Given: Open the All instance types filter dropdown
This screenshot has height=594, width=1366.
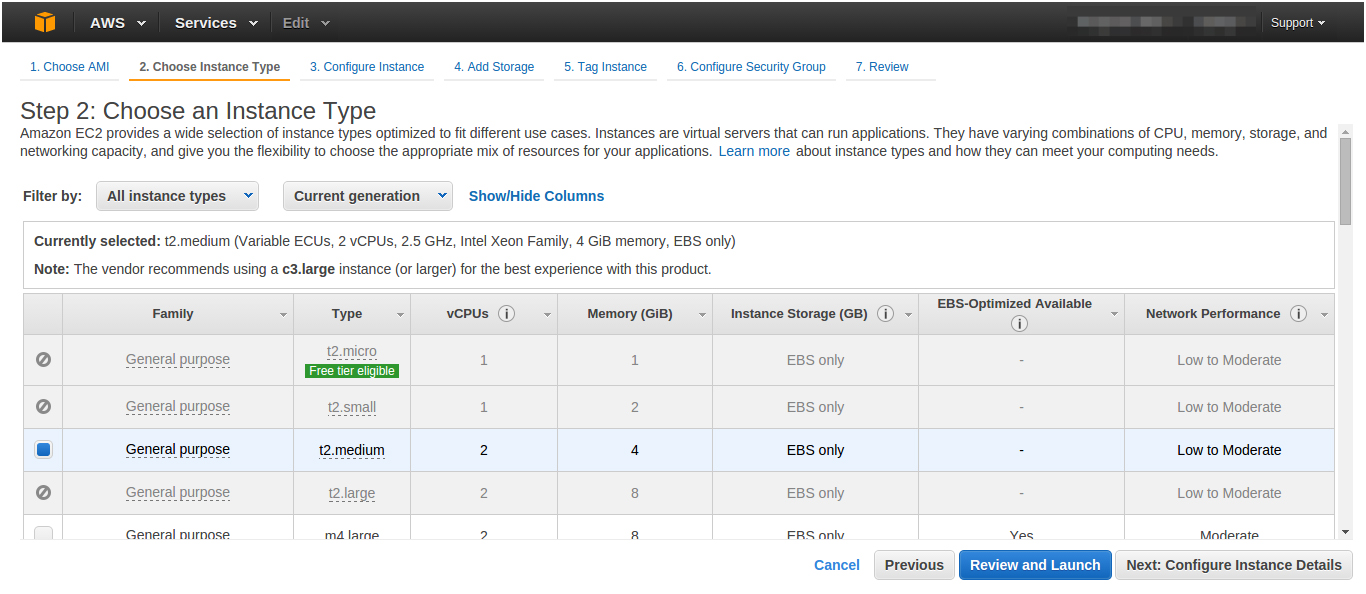Looking at the screenshot, I should pyautogui.click(x=177, y=196).
